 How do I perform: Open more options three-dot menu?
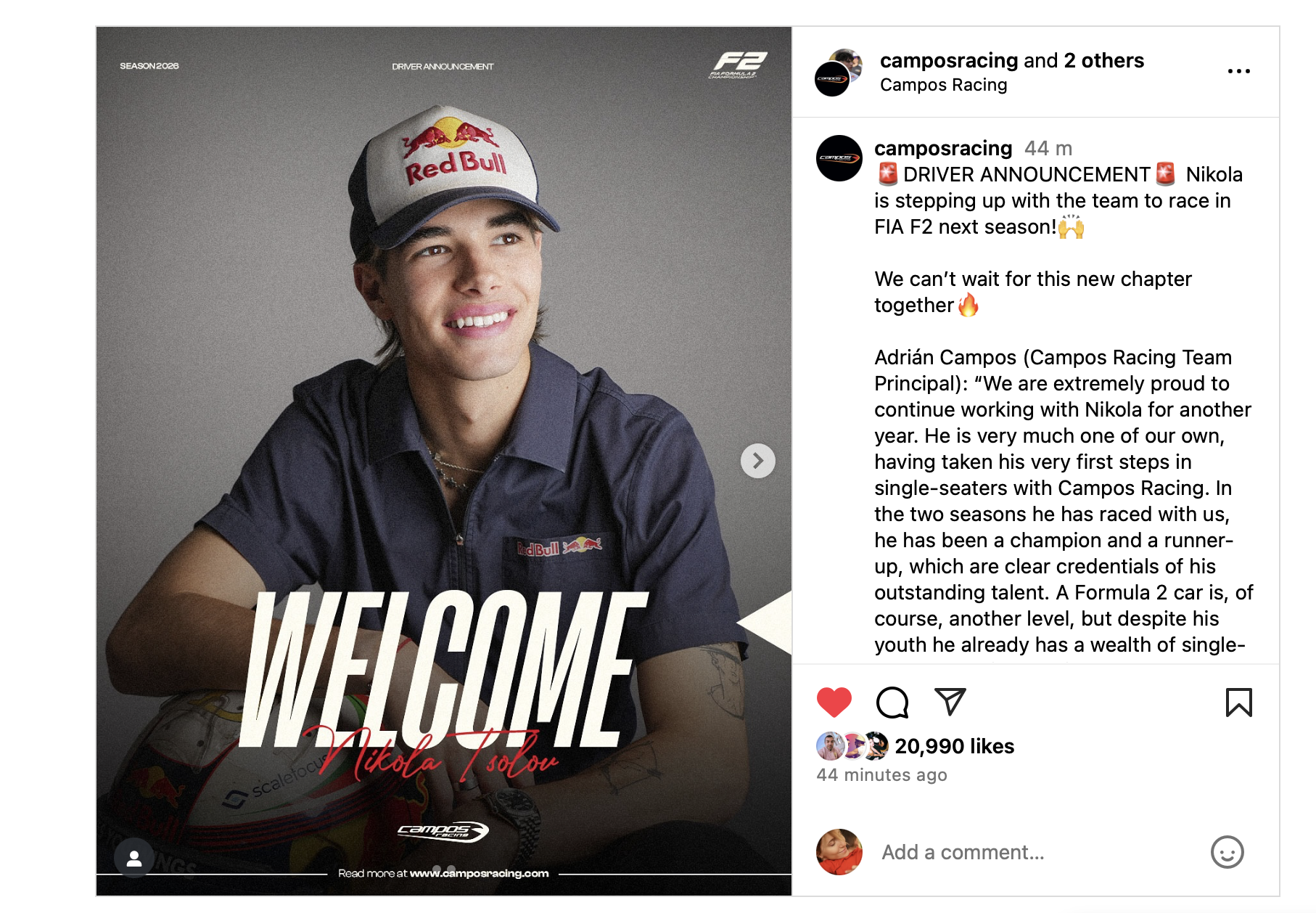1238,71
